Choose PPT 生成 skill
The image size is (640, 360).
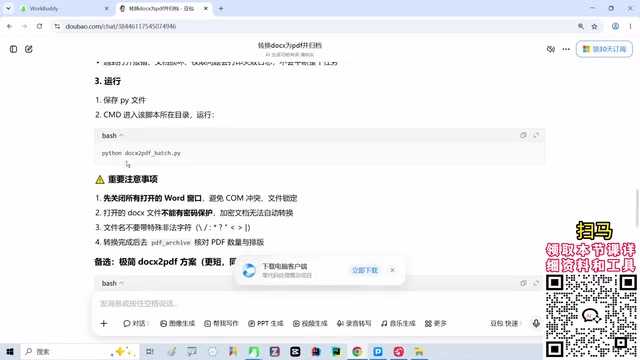pyautogui.click(x=266, y=324)
